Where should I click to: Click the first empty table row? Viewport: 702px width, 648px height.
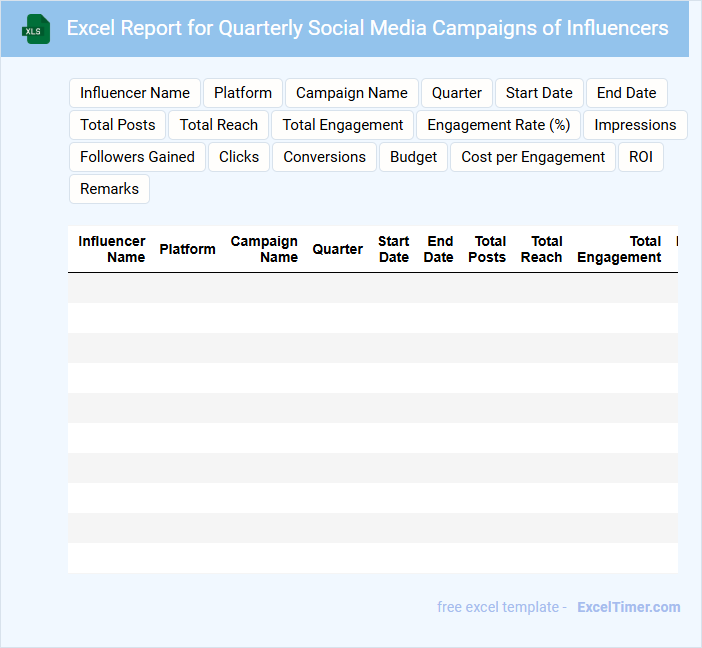372,288
